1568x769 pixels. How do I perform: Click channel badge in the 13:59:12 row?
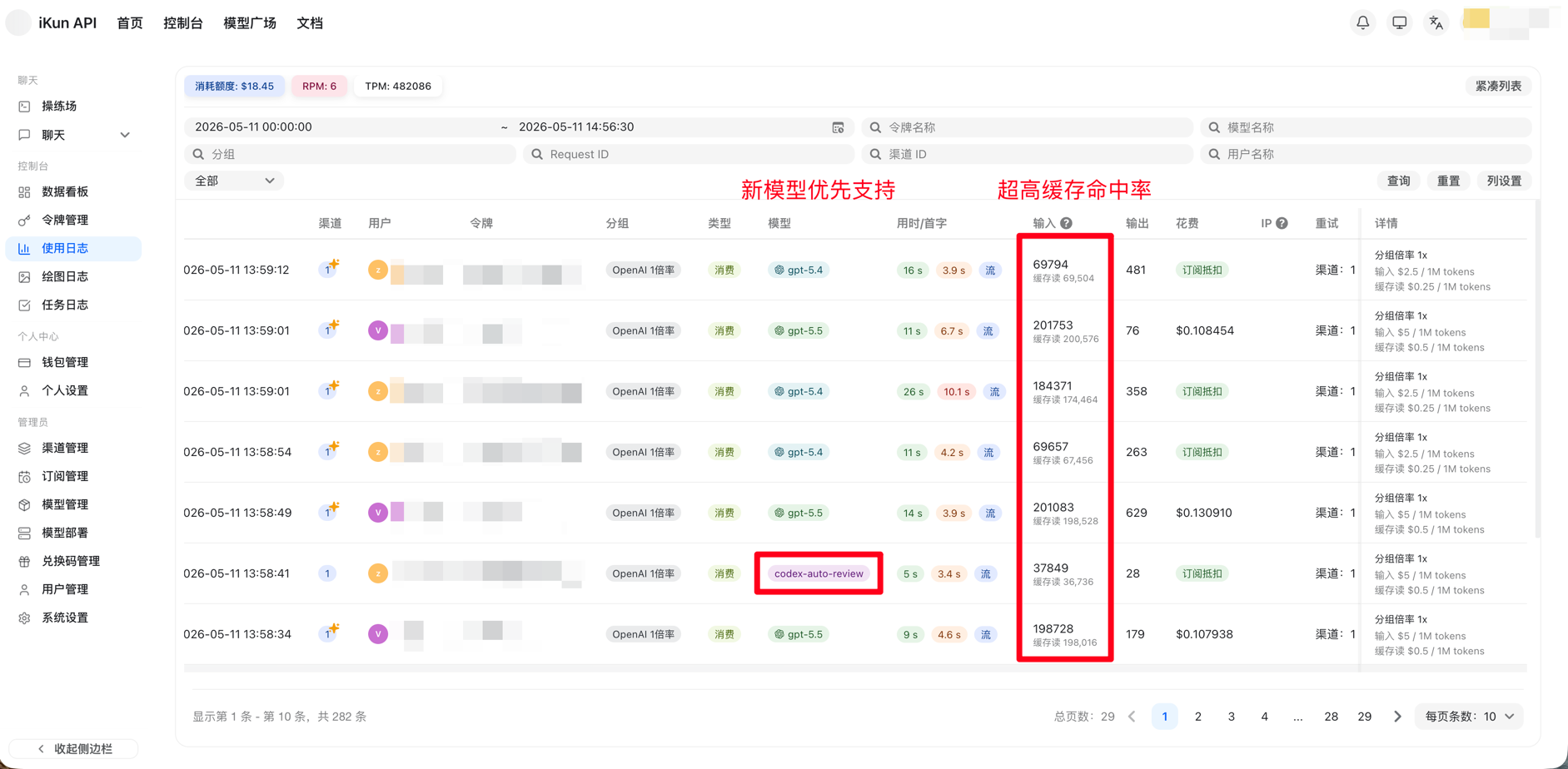tap(329, 269)
